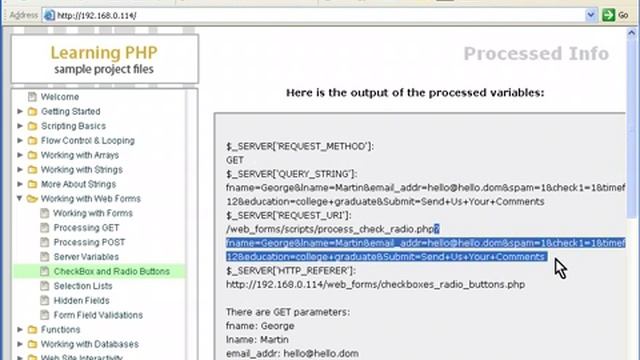Click the $_SERVER['QUERY_STRING'] label
The height and width of the screenshot is (360, 640).
coord(291,174)
